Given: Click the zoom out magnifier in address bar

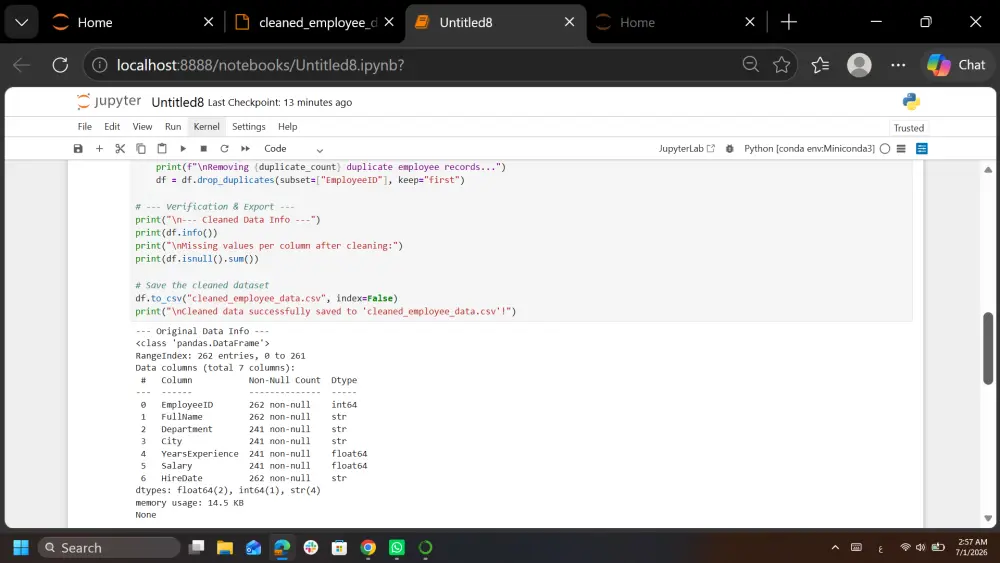Looking at the screenshot, I should tap(751, 64).
